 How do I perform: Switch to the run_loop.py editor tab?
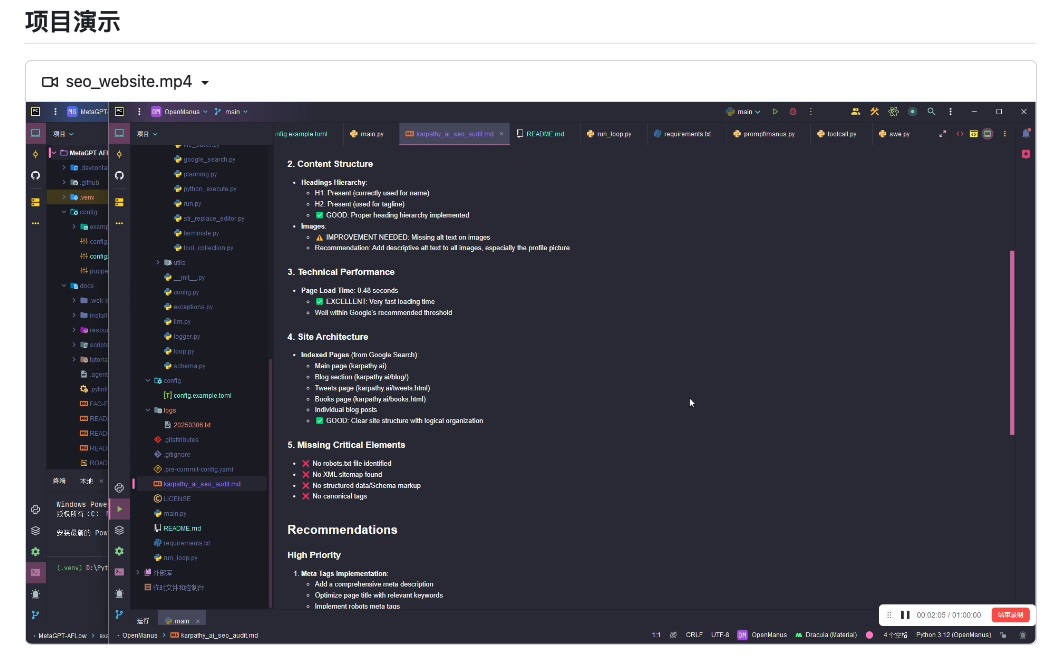[609, 133]
